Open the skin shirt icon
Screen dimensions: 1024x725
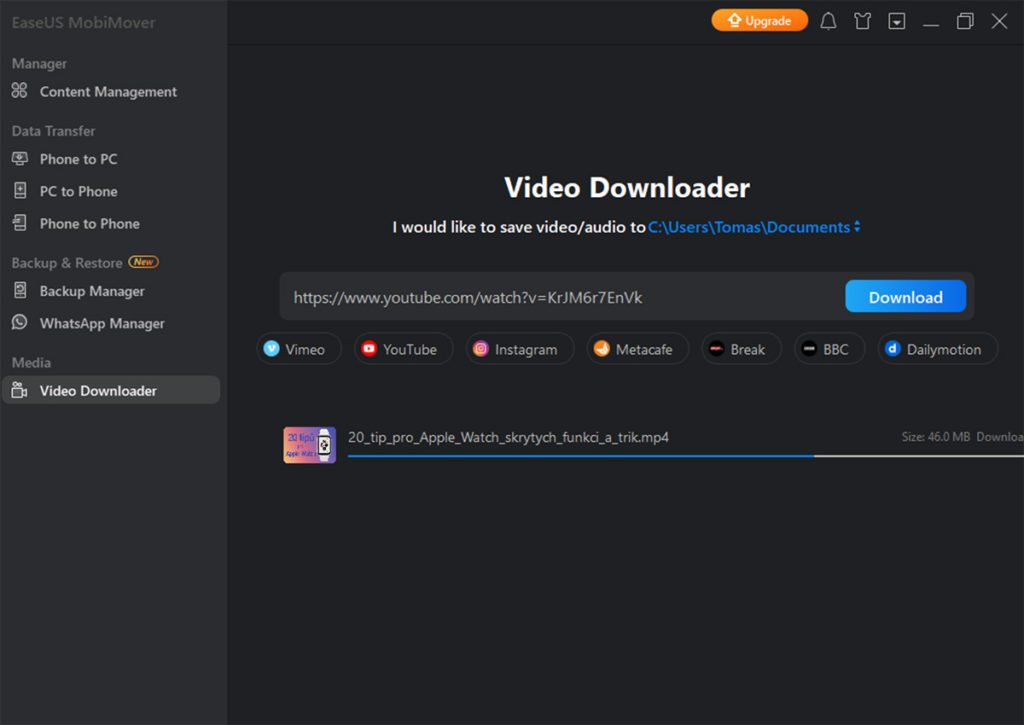(x=862, y=21)
